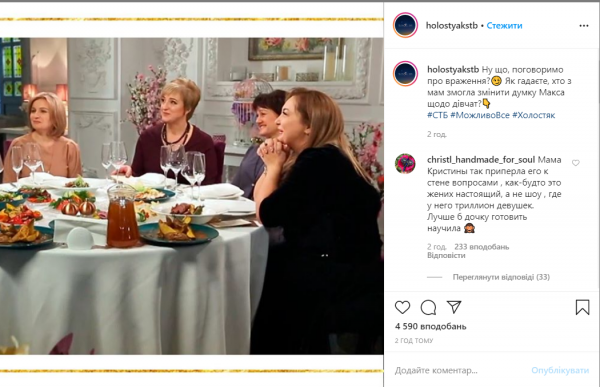This screenshot has height=387, width=600.
Task: Open comment bubble icon under post
Action: click(x=428, y=307)
